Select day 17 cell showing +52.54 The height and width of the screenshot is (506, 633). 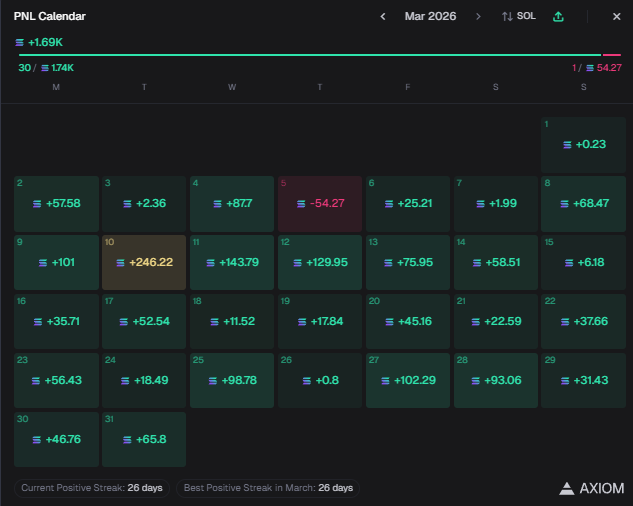click(144, 322)
